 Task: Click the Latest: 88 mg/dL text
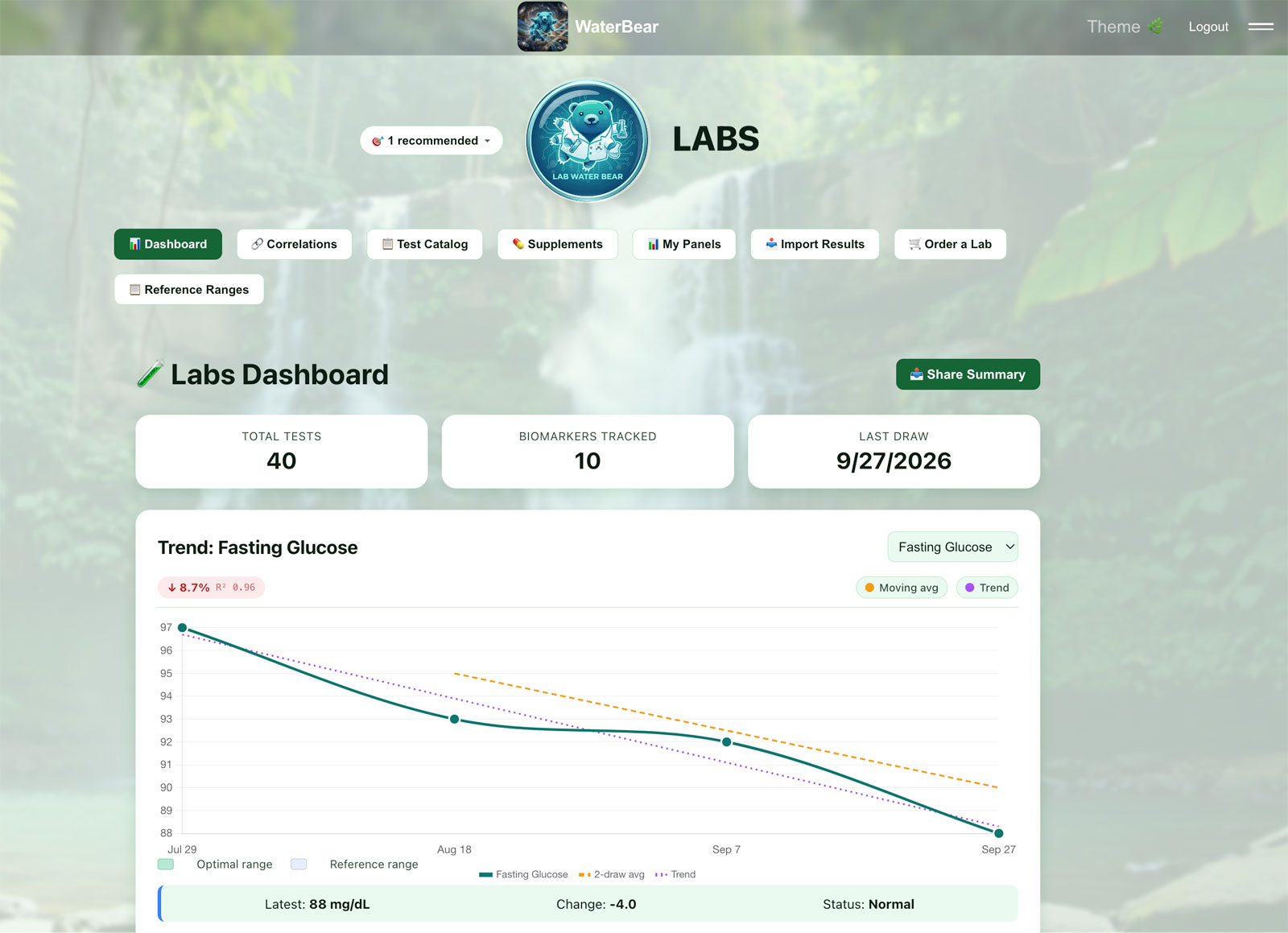point(317,904)
